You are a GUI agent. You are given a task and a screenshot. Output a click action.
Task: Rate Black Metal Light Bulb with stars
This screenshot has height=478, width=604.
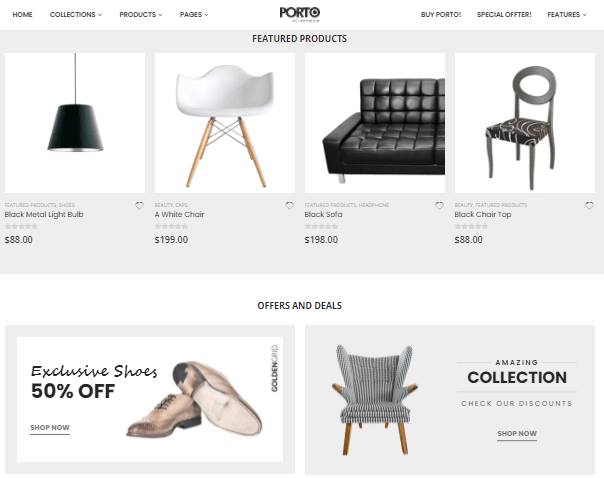[22, 226]
